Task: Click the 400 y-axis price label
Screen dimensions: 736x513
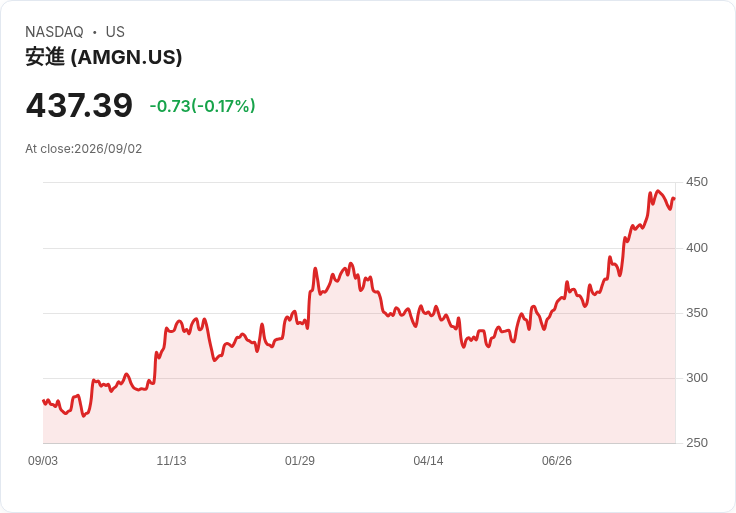Action: point(697,248)
